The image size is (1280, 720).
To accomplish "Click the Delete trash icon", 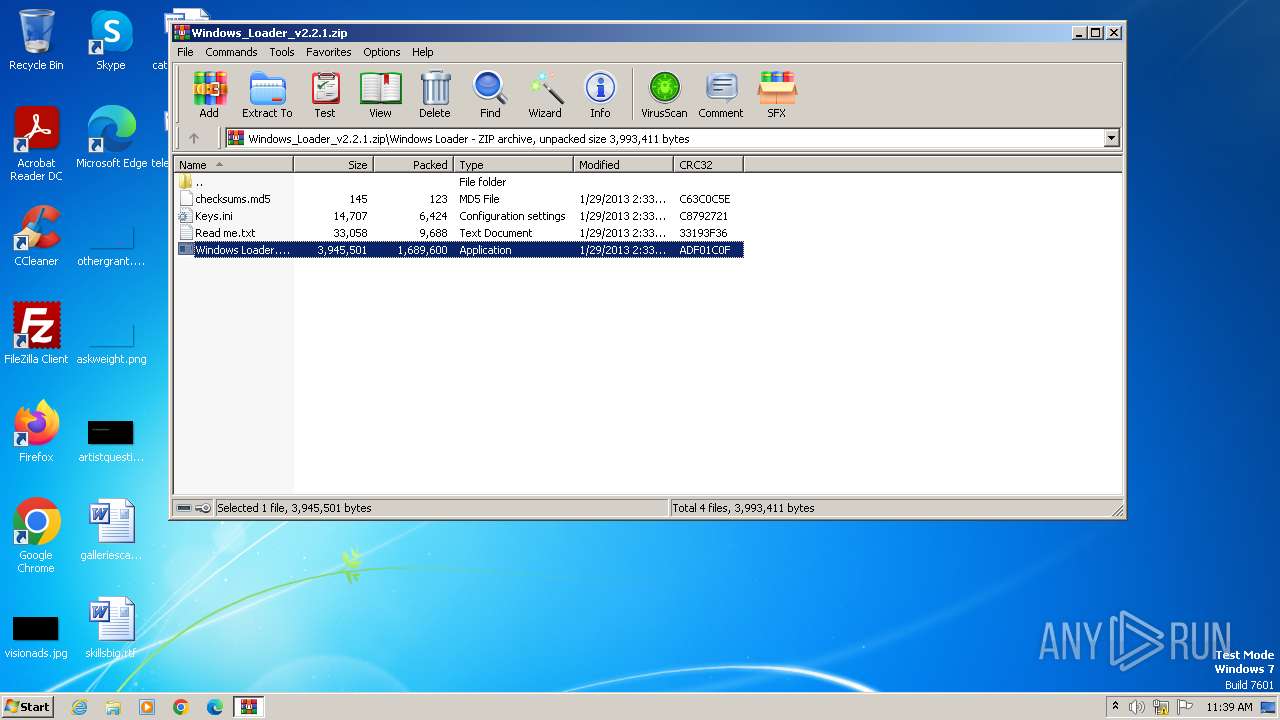I will point(435,95).
